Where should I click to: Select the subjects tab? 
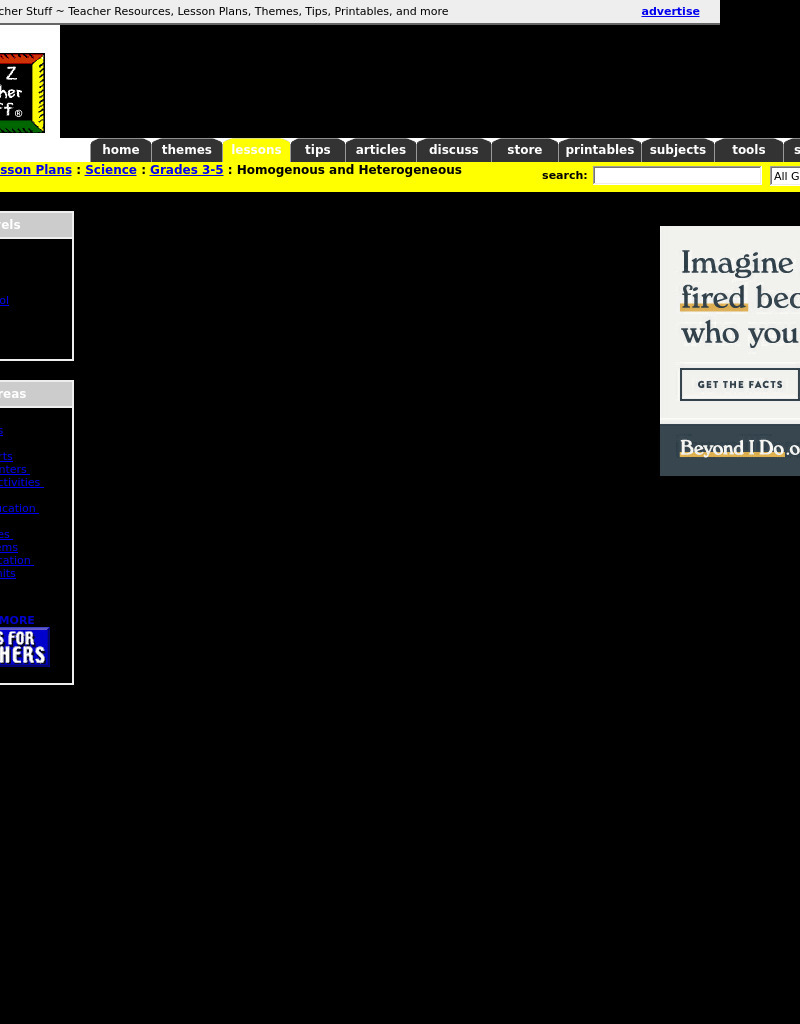(x=678, y=150)
